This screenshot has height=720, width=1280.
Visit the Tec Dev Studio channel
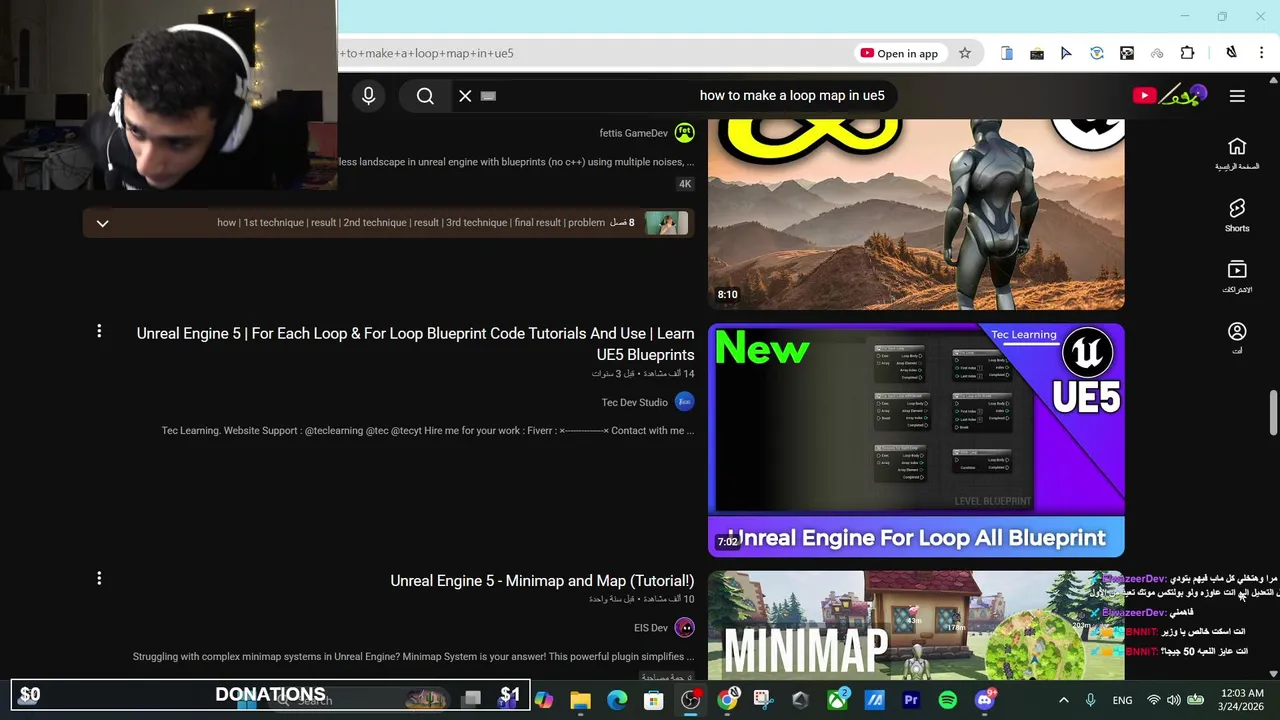[634, 402]
